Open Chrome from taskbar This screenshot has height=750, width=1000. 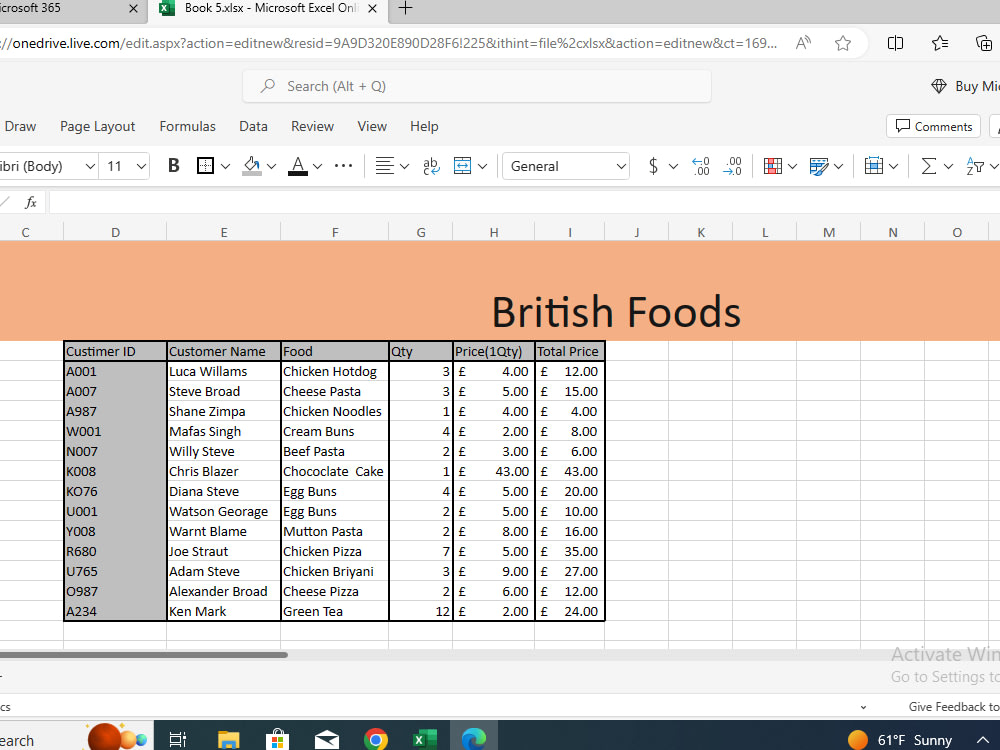pyautogui.click(x=376, y=739)
